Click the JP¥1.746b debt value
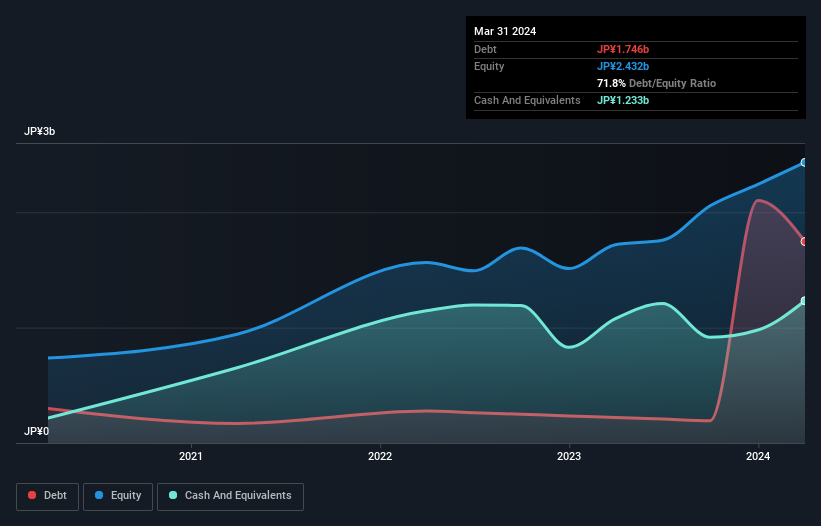 623,49
